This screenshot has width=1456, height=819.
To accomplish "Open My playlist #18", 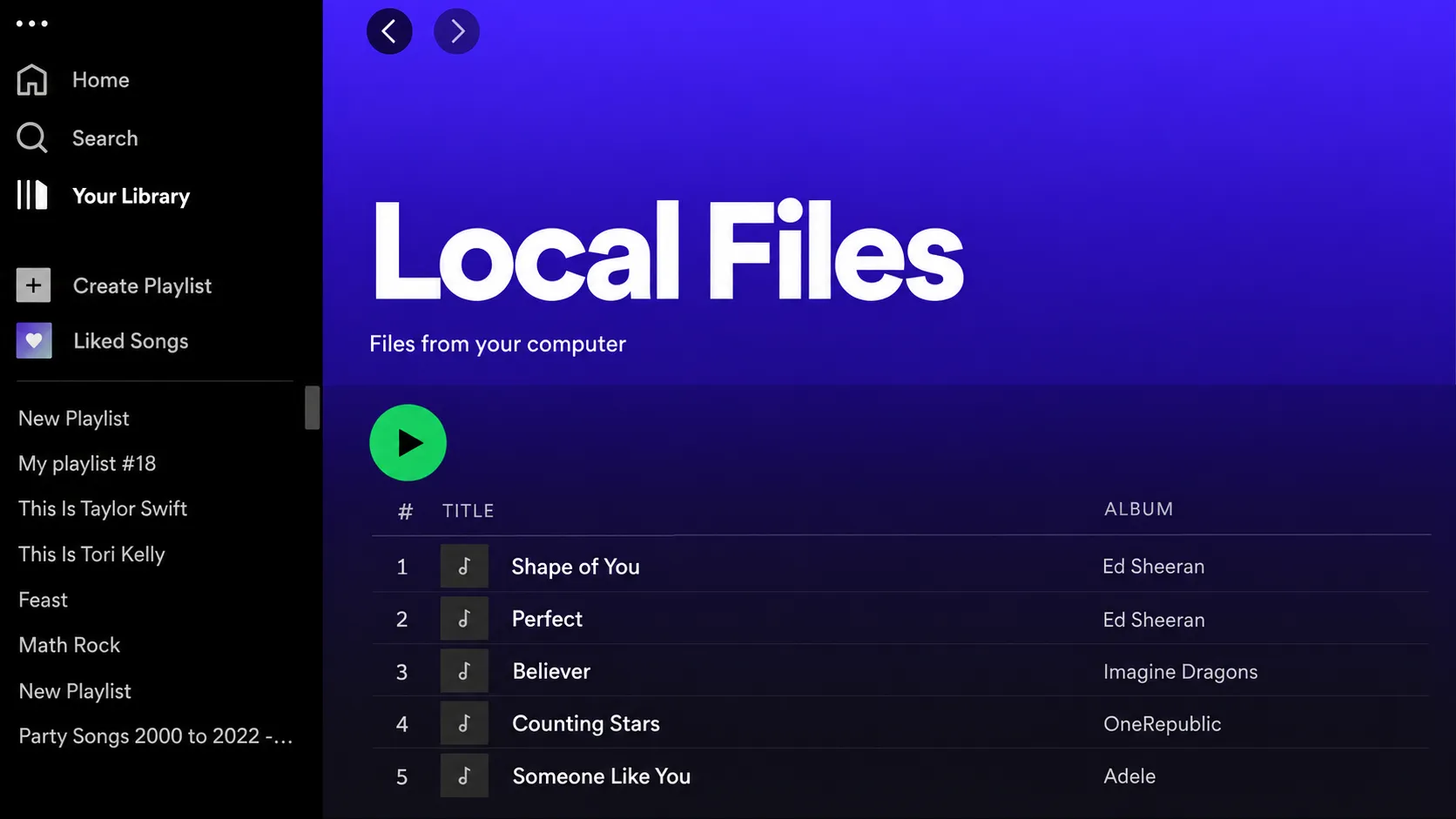I will pyautogui.click(x=87, y=464).
